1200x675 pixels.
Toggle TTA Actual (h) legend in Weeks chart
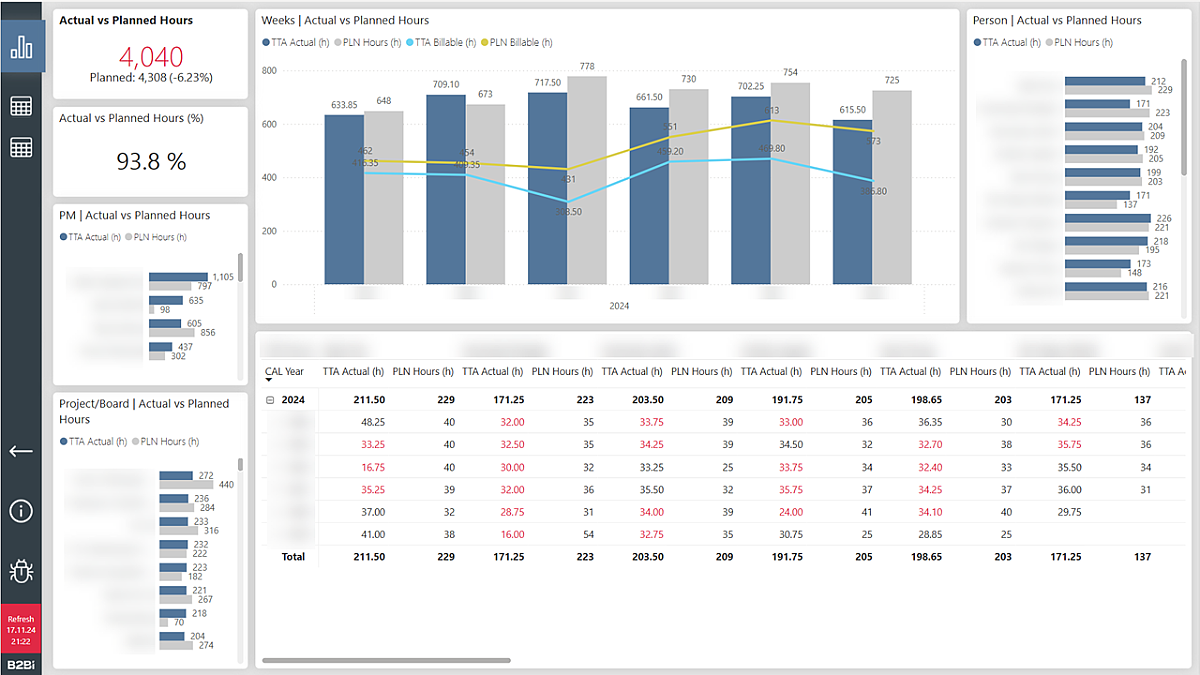tap(296, 42)
